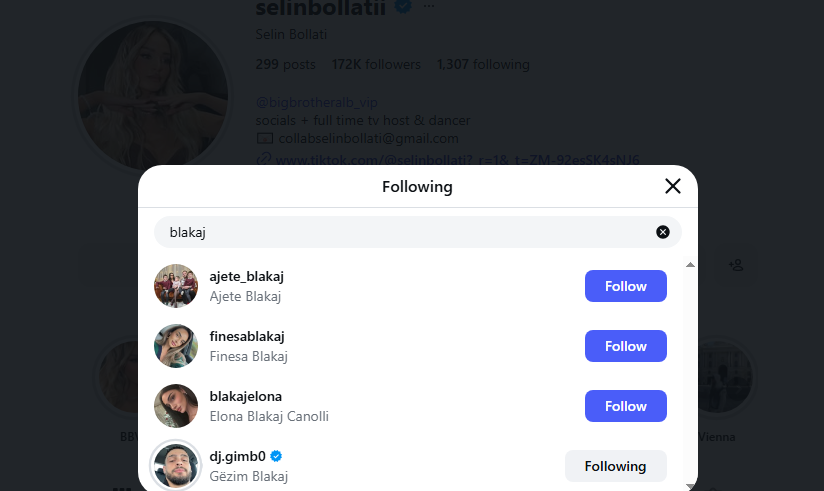Close the Following dialog
824x491 pixels.
pyautogui.click(x=673, y=186)
